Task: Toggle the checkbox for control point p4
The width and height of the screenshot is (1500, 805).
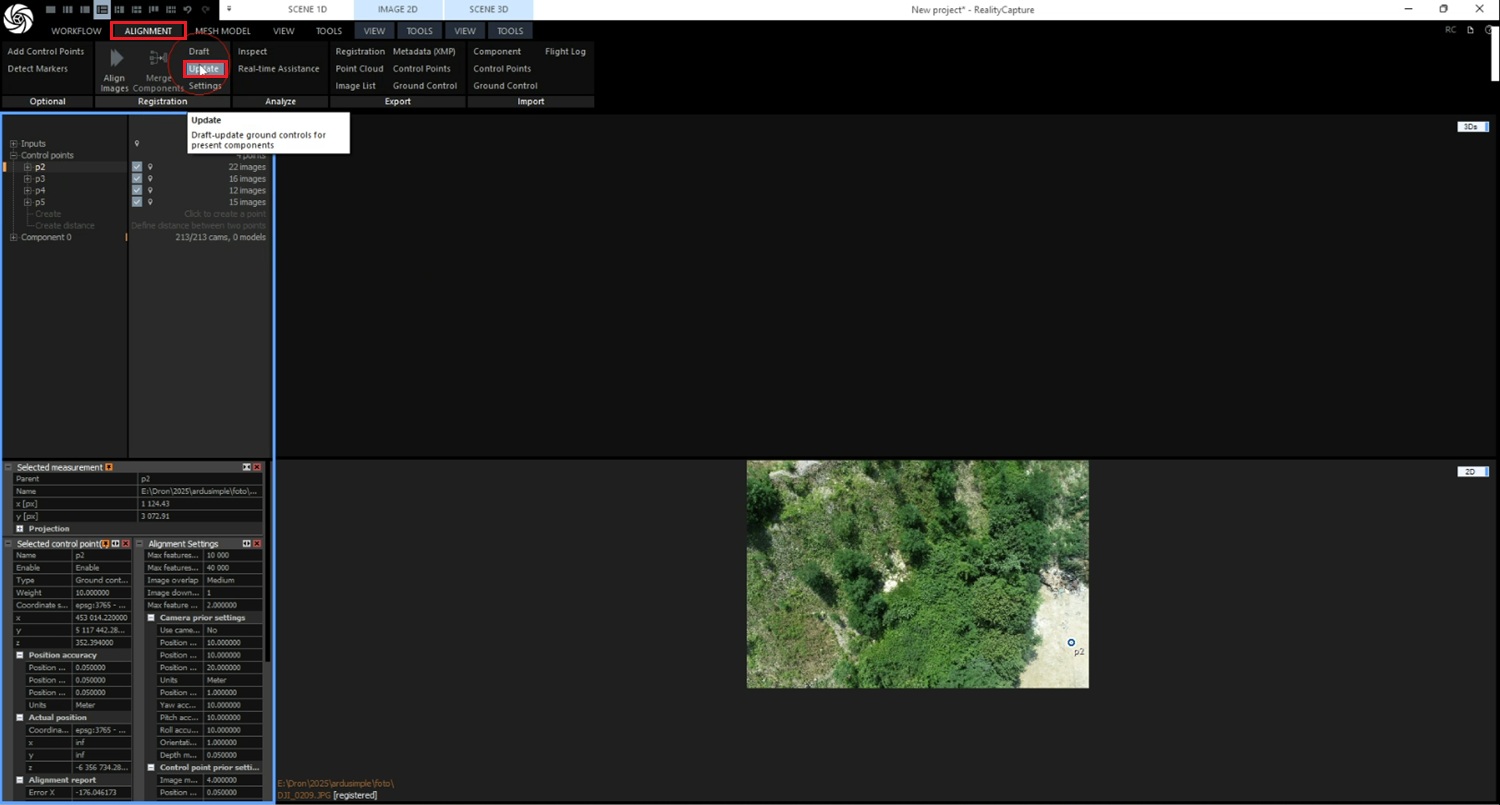Action: (x=137, y=190)
